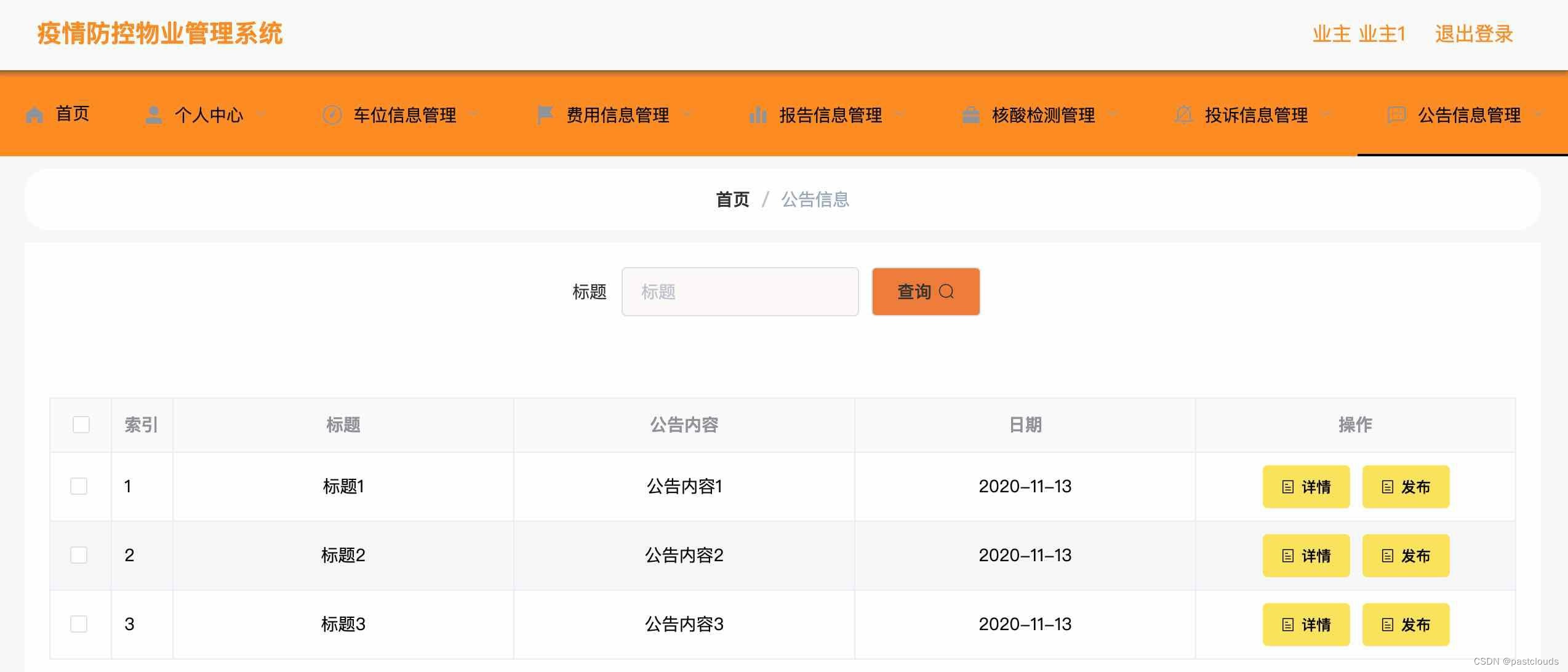Screen dimensions: 1568x672
Task: Expand the 费用信息管理 dropdown arrow
Action: click(x=687, y=114)
